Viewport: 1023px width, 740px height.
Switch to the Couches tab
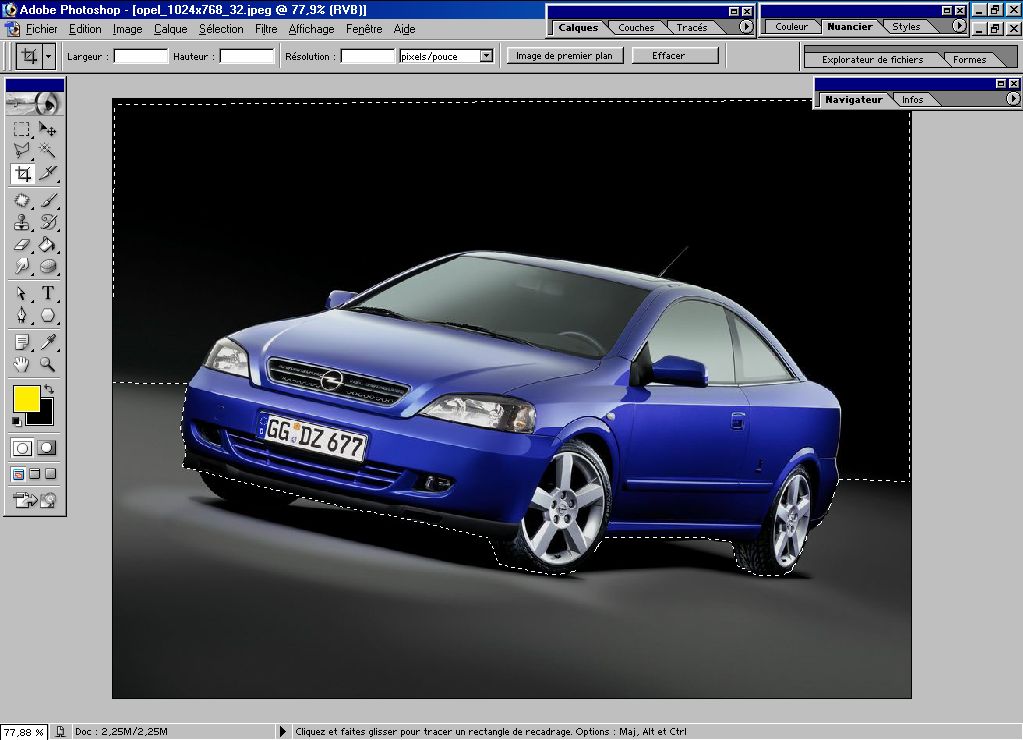point(636,27)
